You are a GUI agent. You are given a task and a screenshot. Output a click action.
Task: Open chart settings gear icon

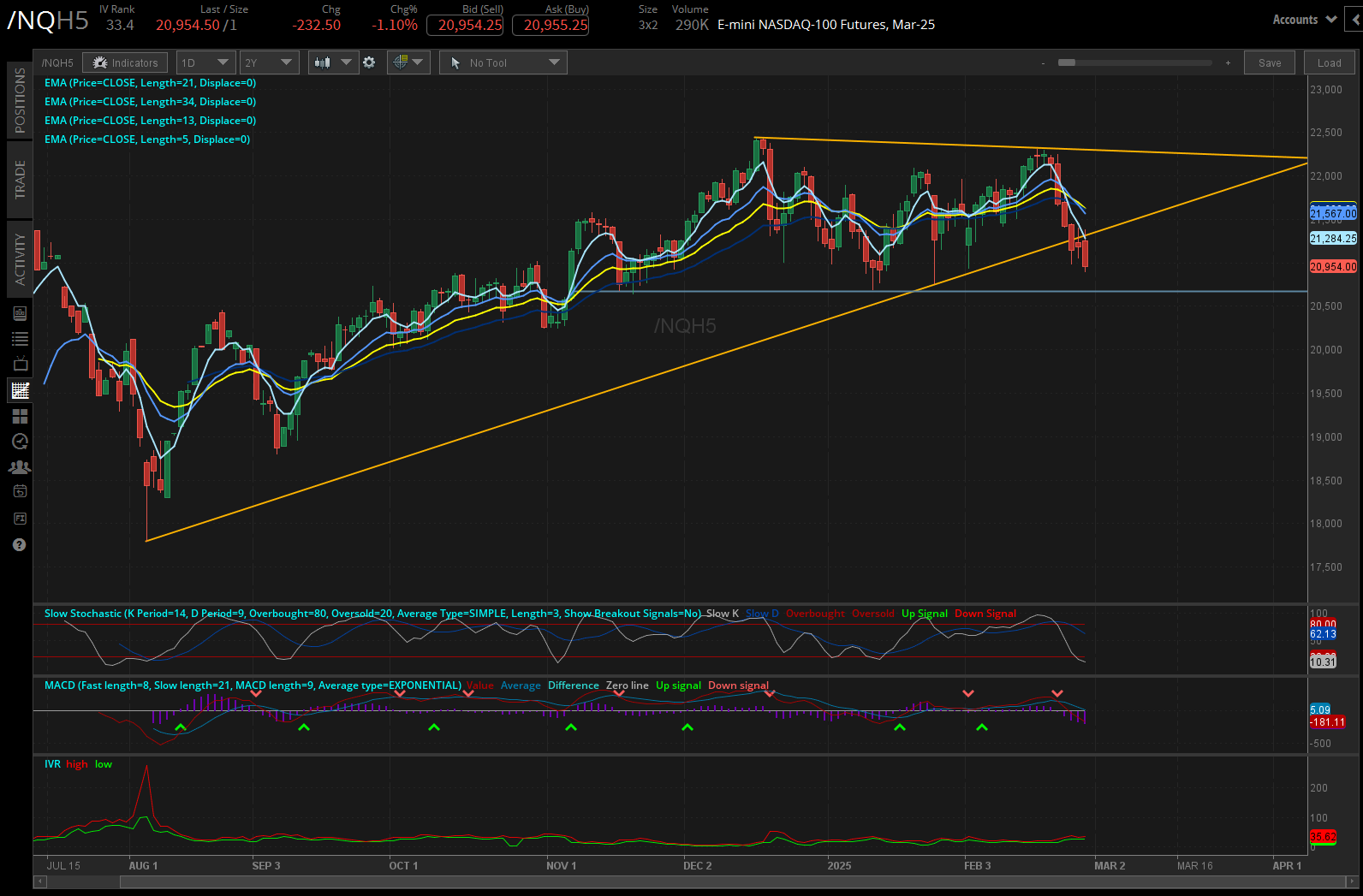[x=369, y=62]
